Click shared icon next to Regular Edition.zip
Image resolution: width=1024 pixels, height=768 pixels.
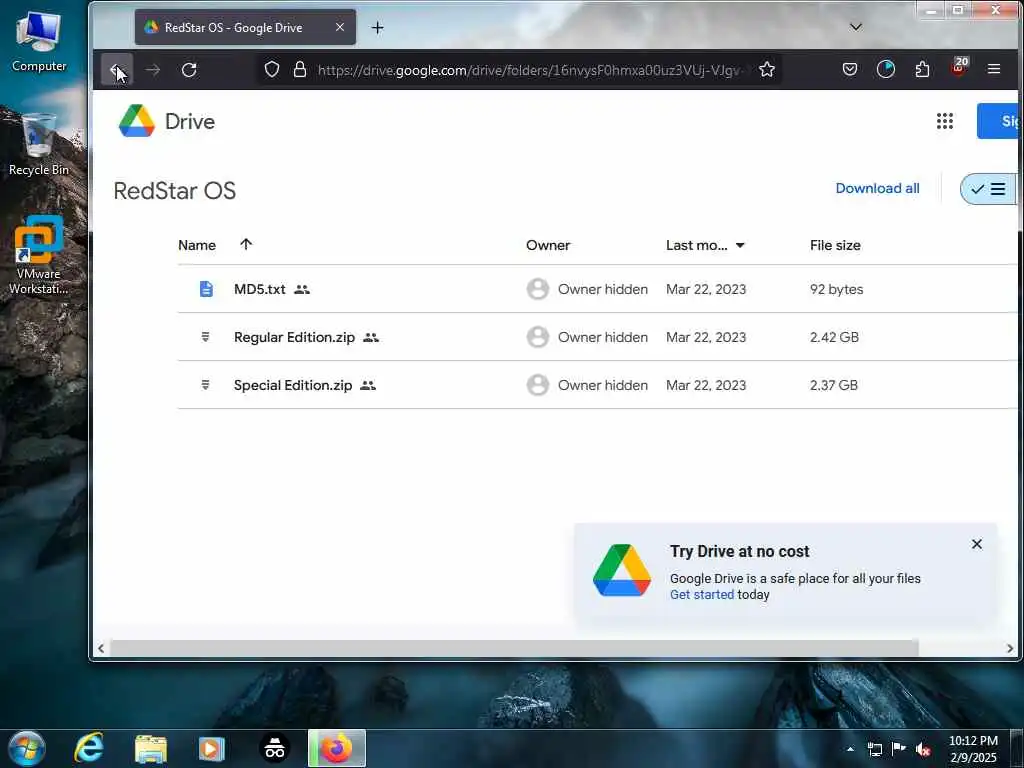371,338
